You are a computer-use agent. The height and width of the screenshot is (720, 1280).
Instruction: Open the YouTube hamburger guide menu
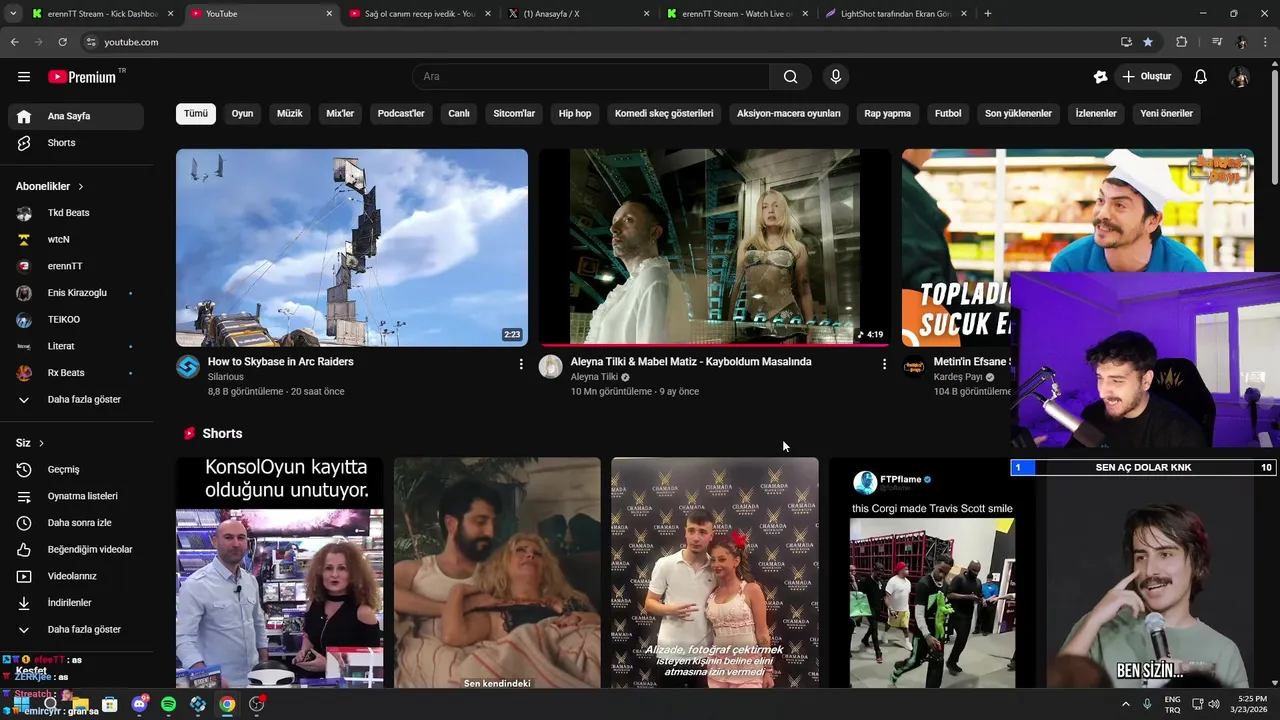[24, 77]
